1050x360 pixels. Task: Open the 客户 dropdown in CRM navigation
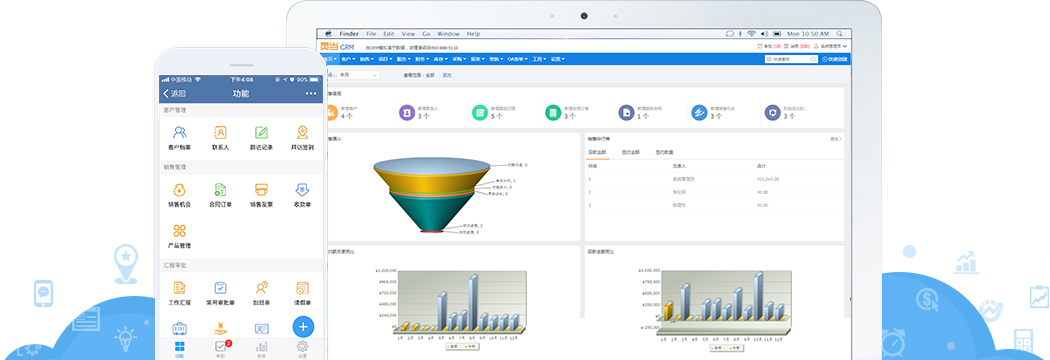point(348,59)
